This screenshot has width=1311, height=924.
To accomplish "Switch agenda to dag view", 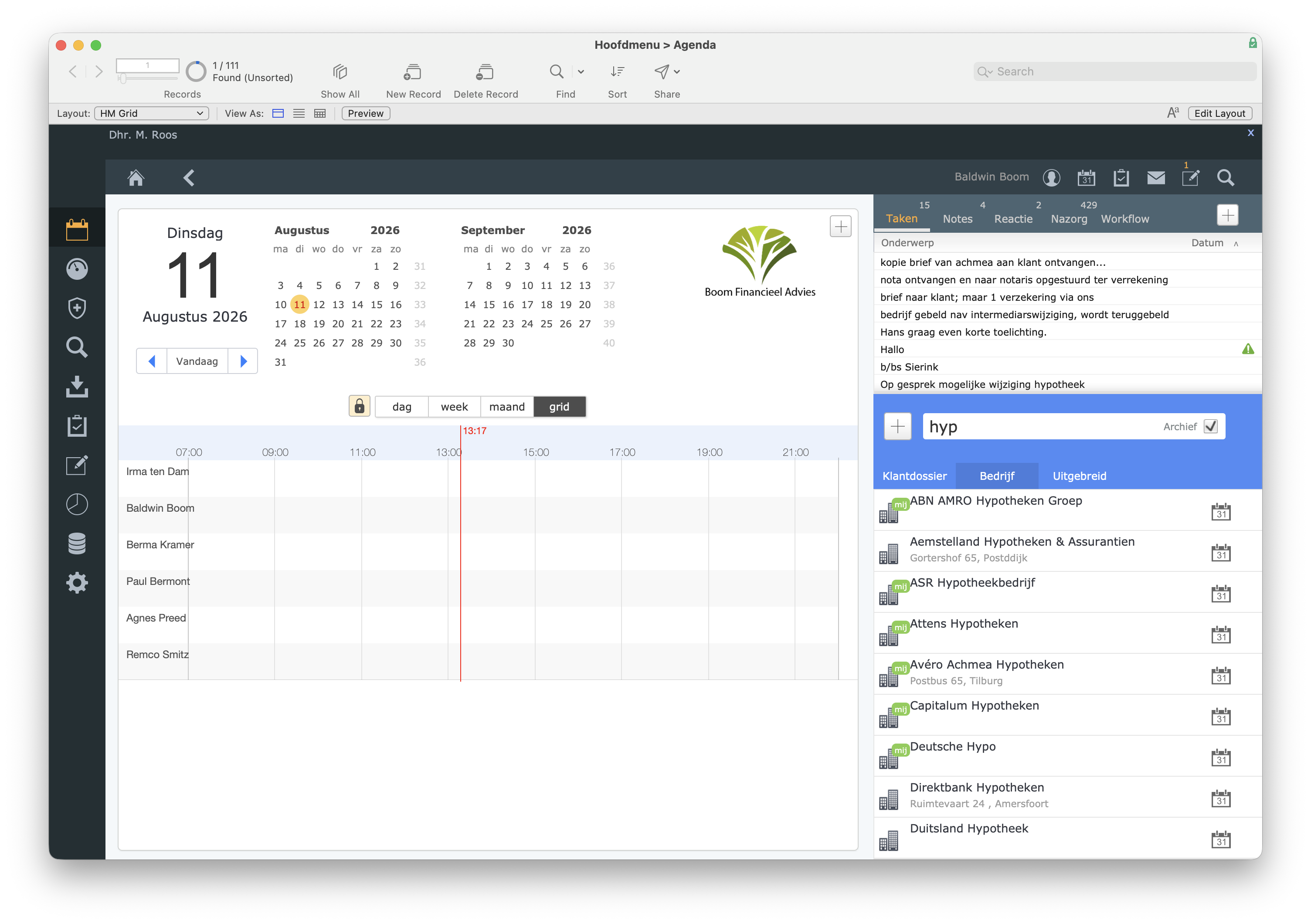I will pos(401,407).
